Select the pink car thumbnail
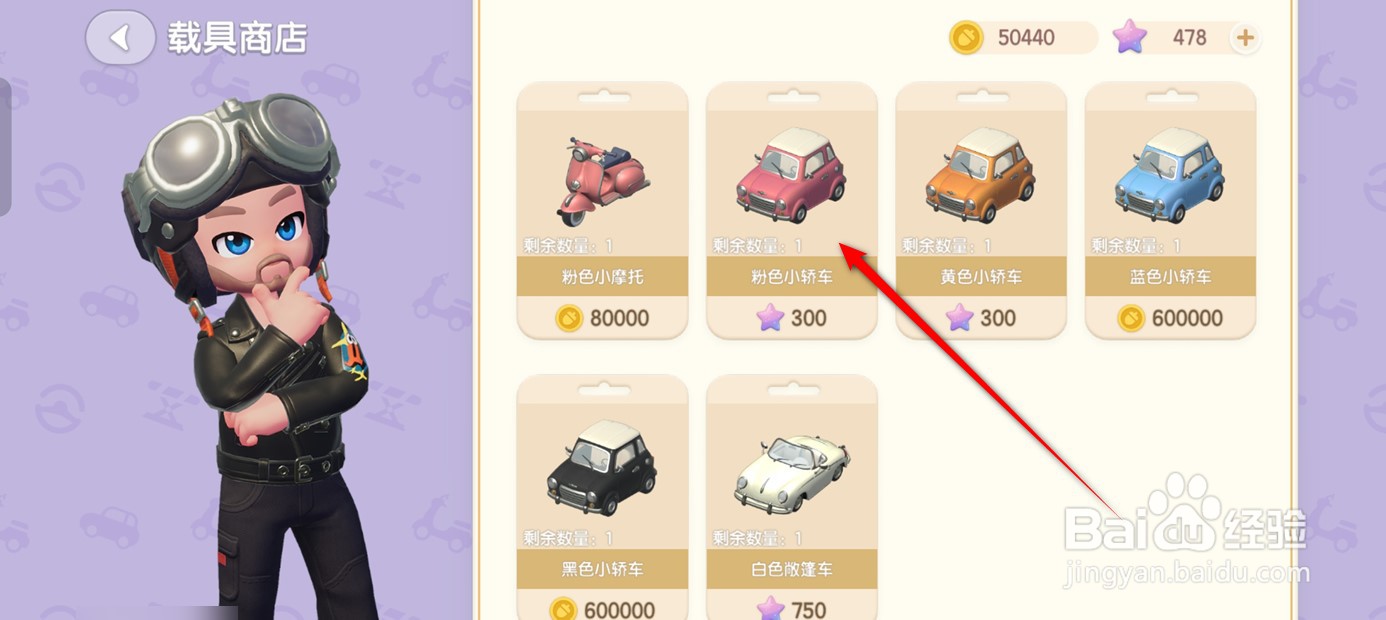This screenshot has width=1386, height=620. click(x=791, y=176)
